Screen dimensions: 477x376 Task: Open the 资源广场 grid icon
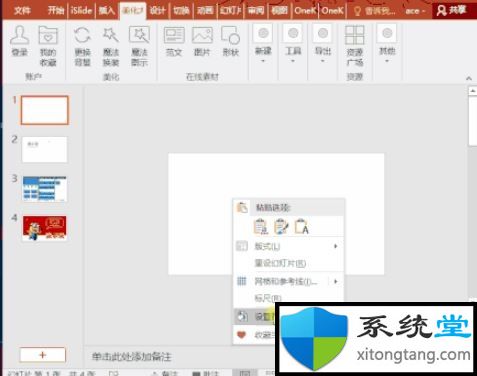point(354,35)
